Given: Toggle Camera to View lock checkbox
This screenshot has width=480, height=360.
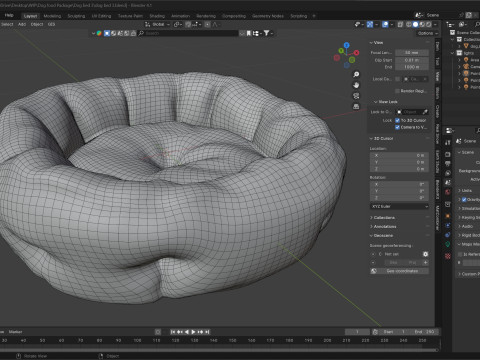Looking at the screenshot, I should [397, 127].
